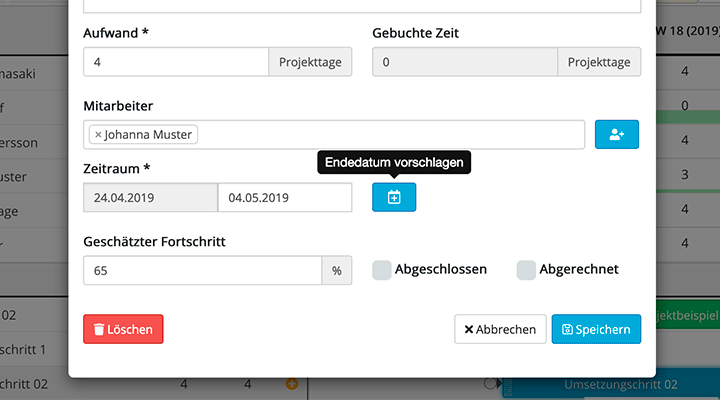720x400 pixels.
Task: Click the percent sign addon next to progress
Action: 337,270
